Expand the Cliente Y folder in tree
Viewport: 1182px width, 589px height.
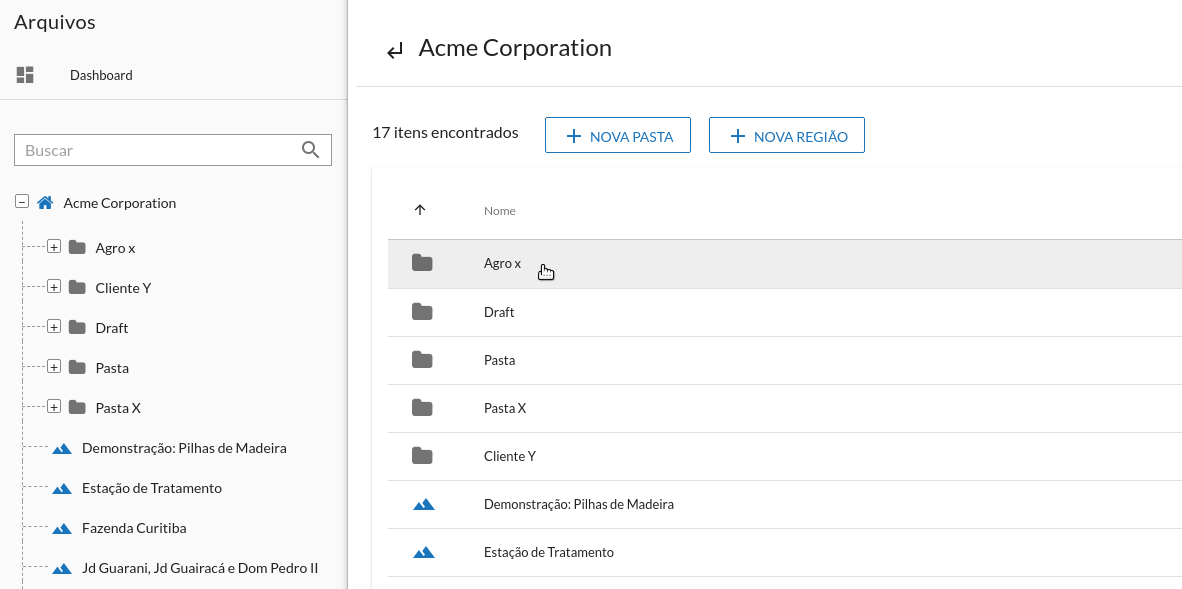tap(54, 287)
